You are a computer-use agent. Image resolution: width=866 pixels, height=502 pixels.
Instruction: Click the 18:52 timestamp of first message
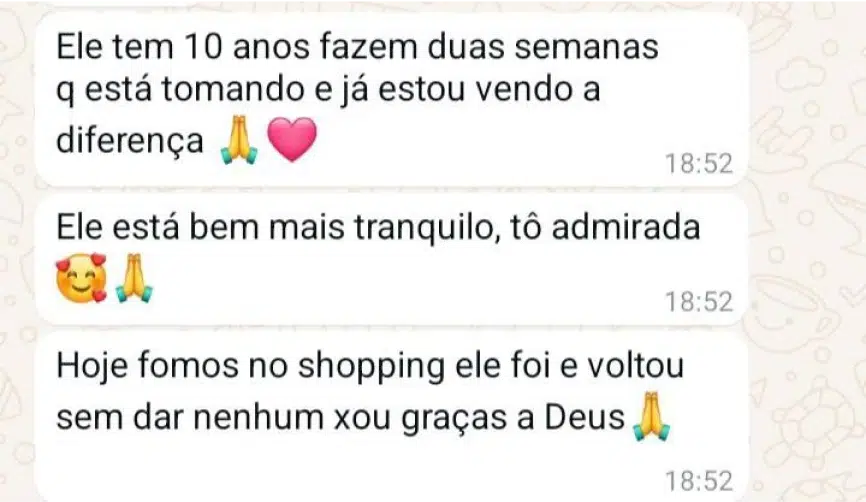699,163
